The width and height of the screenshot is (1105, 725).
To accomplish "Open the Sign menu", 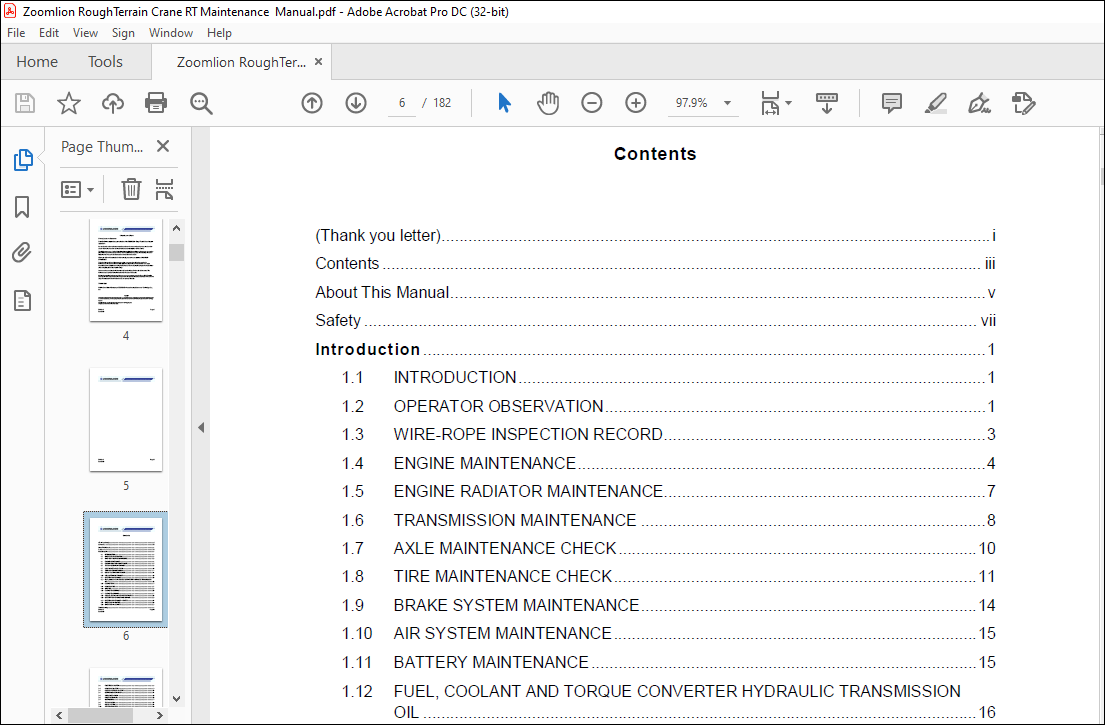I will pos(123,32).
